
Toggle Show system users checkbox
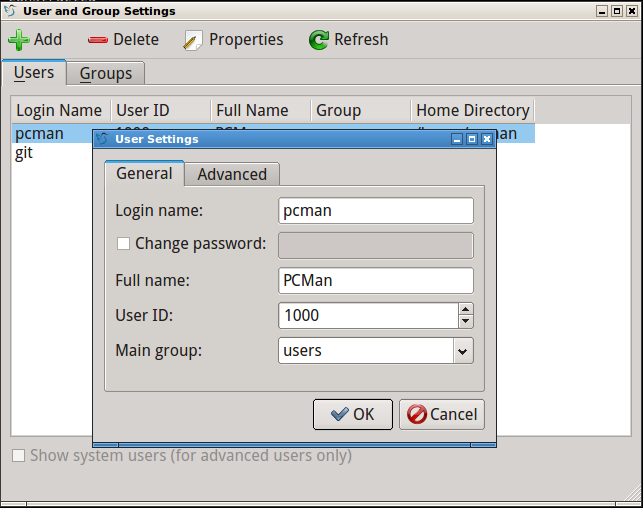[18, 456]
